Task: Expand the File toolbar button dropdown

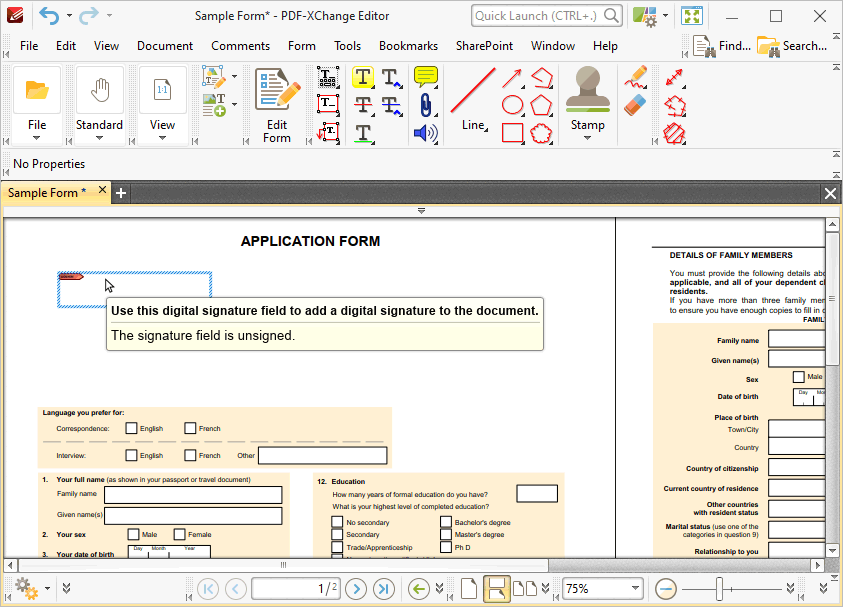Action: coord(37,138)
